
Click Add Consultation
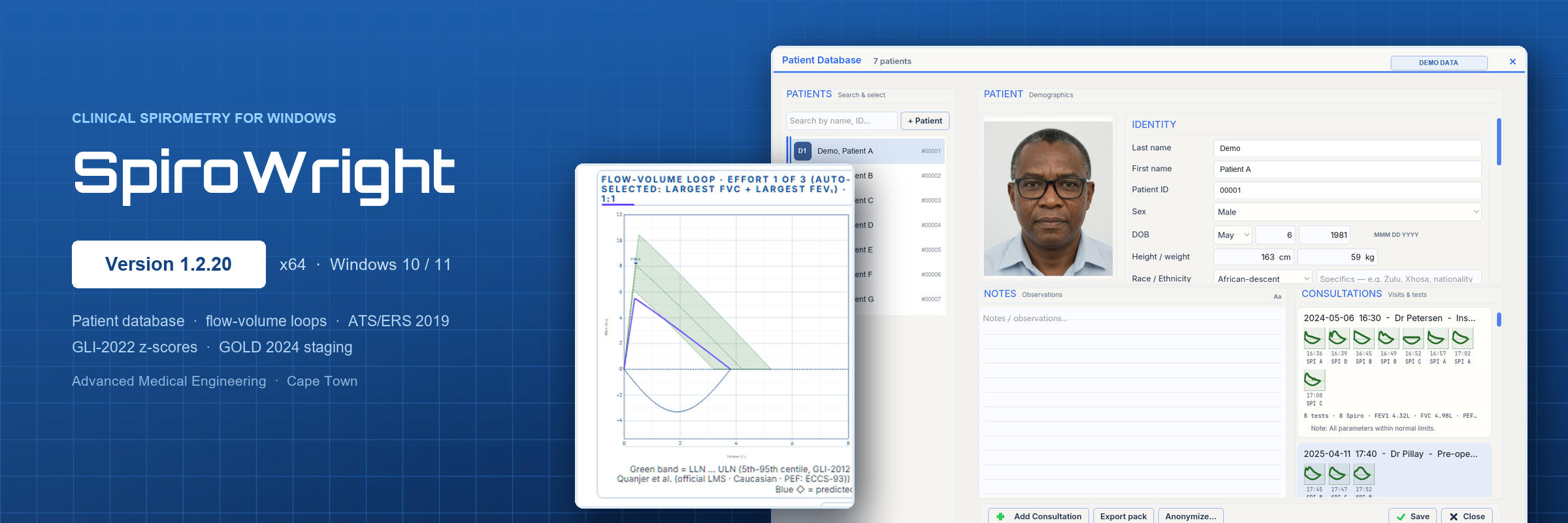(1039, 516)
